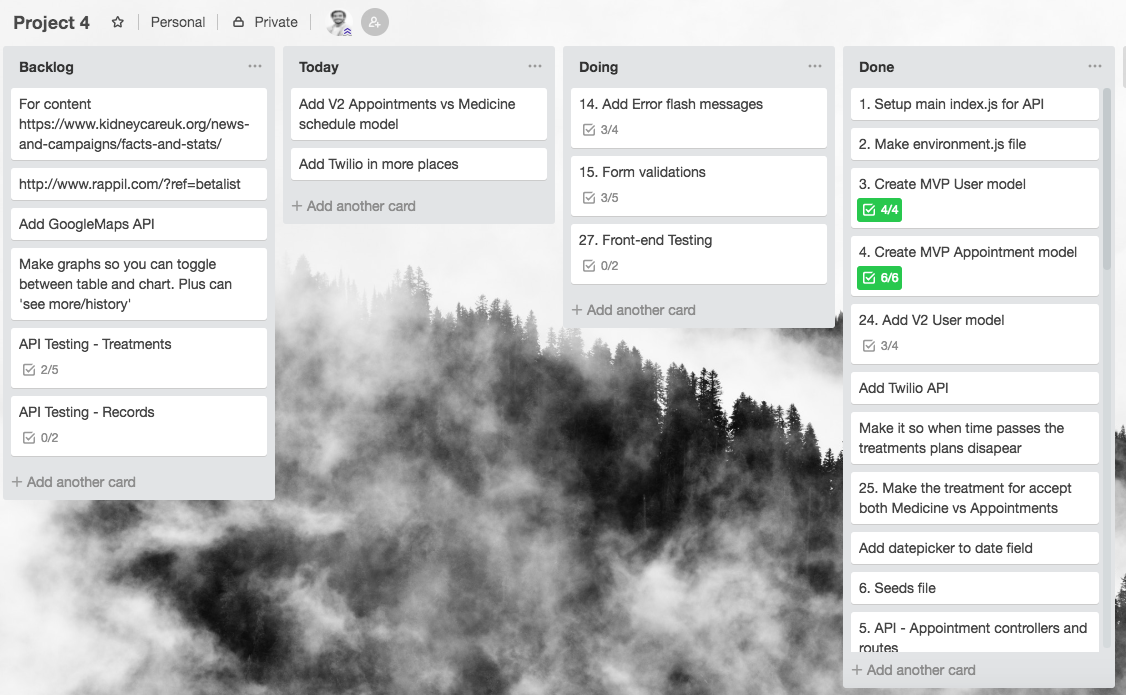Open the Add Twilio API card
Screen dimensions: 1126x695
(974, 388)
